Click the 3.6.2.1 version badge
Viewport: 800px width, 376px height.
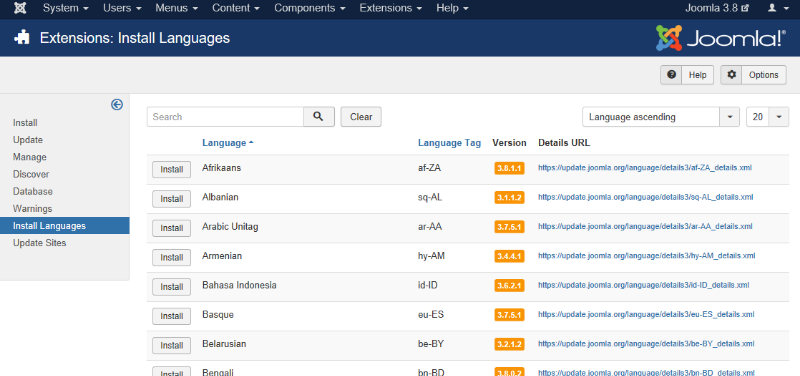pyautogui.click(x=509, y=286)
